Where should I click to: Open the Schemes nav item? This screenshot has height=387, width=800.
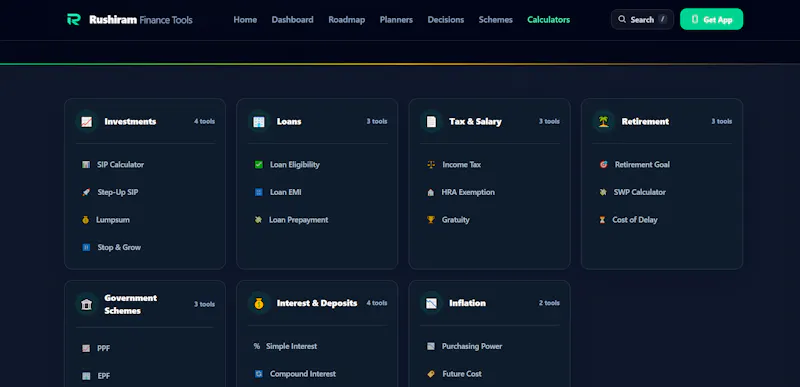tap(495, 19)
